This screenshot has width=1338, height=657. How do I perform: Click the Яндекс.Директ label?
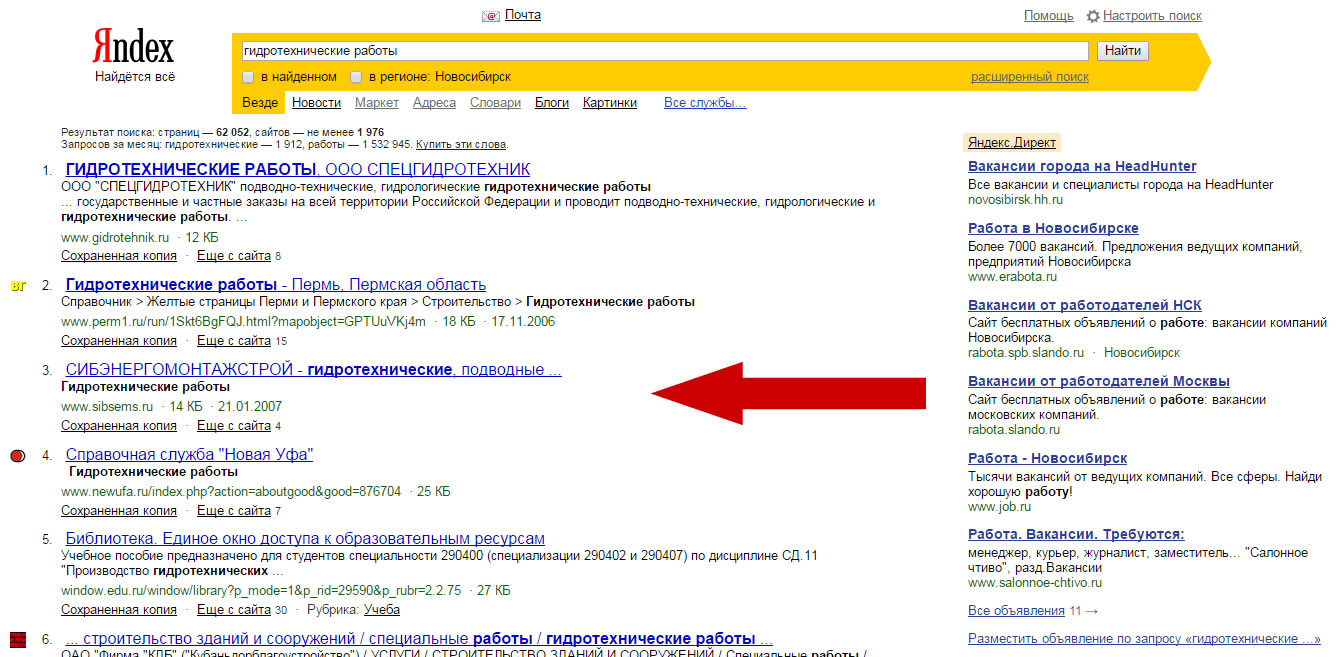tap(1011, 143)
